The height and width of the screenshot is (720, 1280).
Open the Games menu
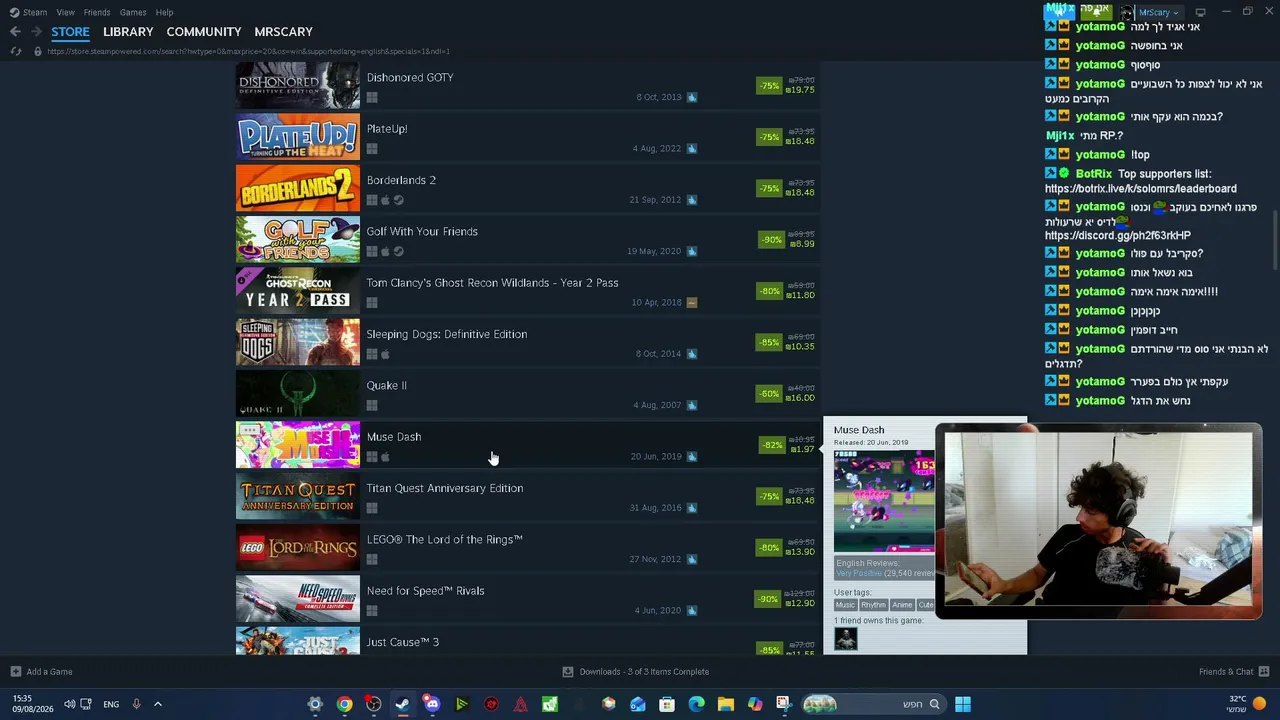coord(133,12)
